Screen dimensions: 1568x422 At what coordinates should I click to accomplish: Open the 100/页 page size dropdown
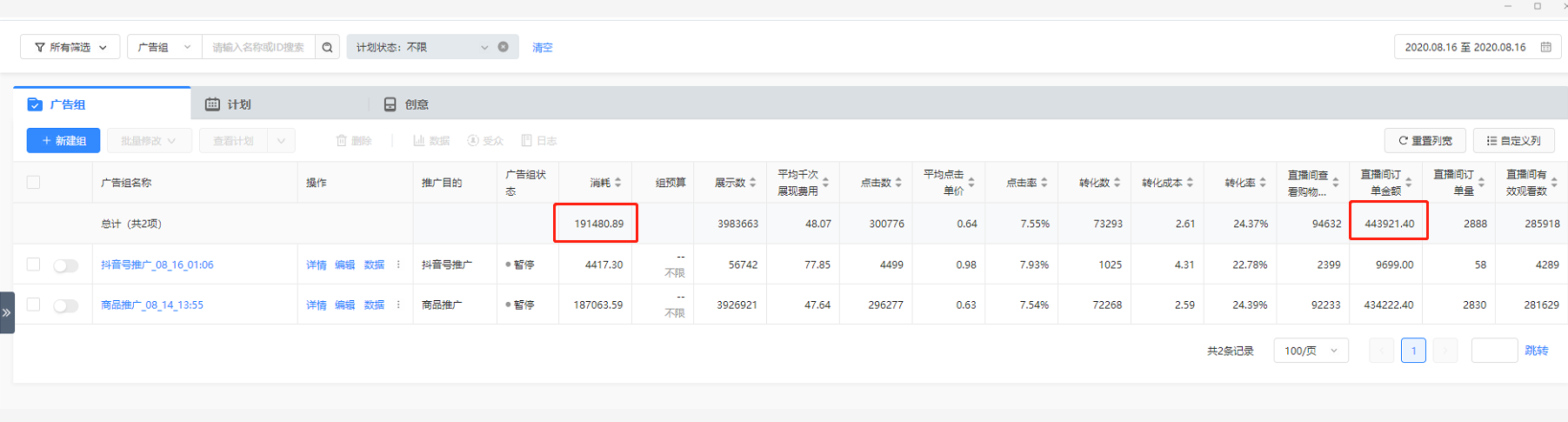click(1311, 351)
